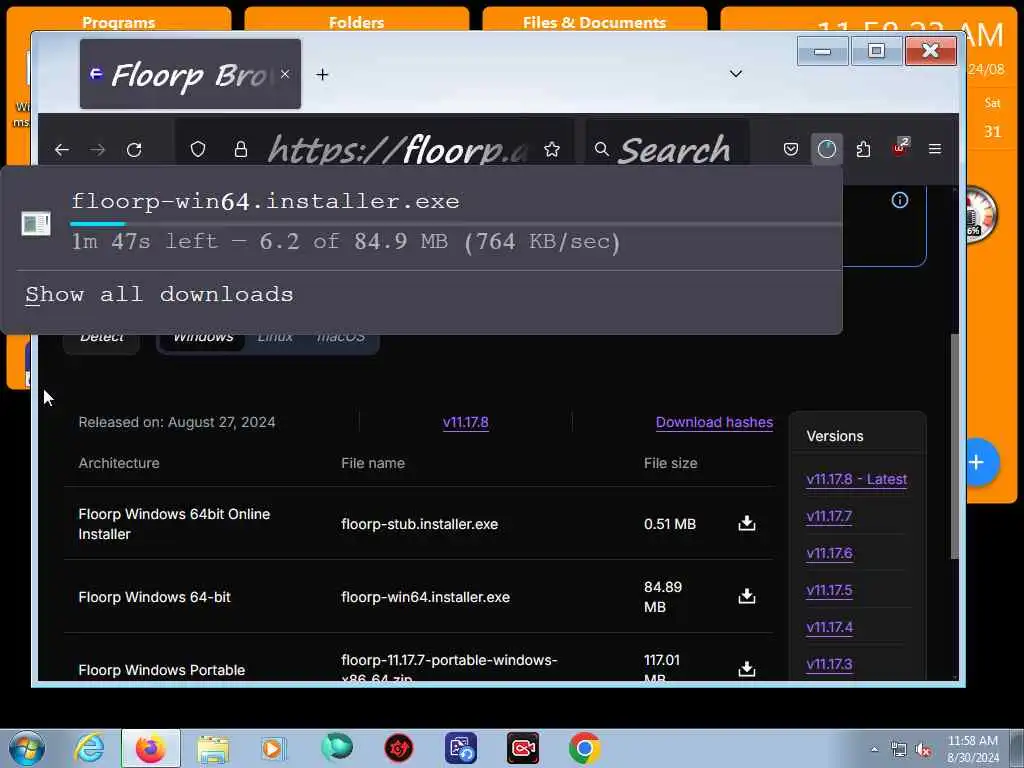The height and width of the screenshot is (768, 1024).
Task: Open the tracking protection shield icon
Action: click(x=198, y=150)
